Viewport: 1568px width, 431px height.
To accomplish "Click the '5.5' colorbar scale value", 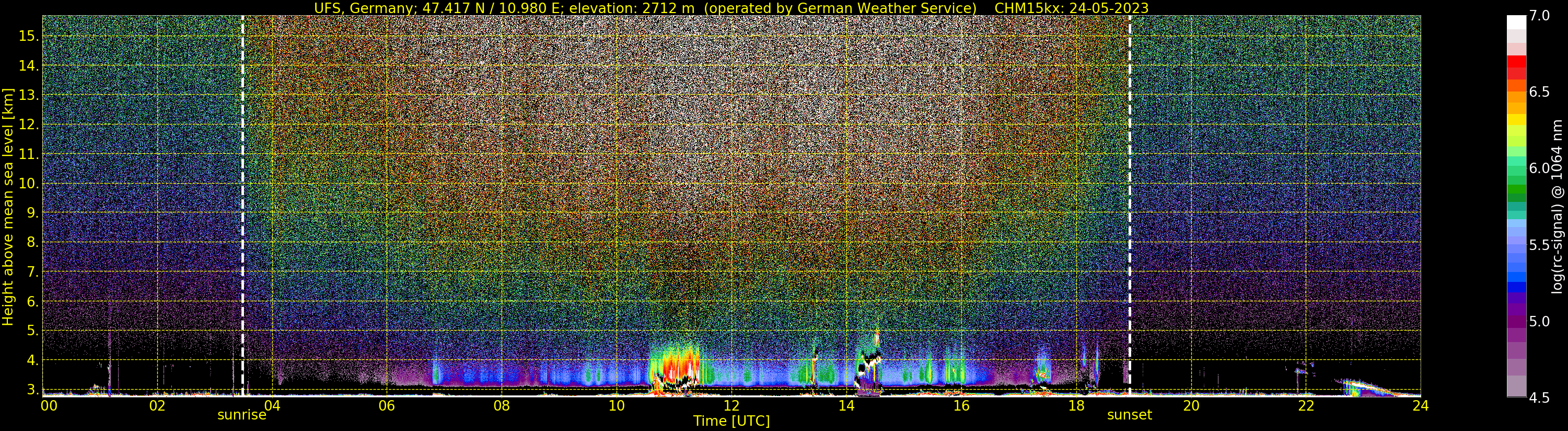I will pyautogui.click(x=1539, y=245).
